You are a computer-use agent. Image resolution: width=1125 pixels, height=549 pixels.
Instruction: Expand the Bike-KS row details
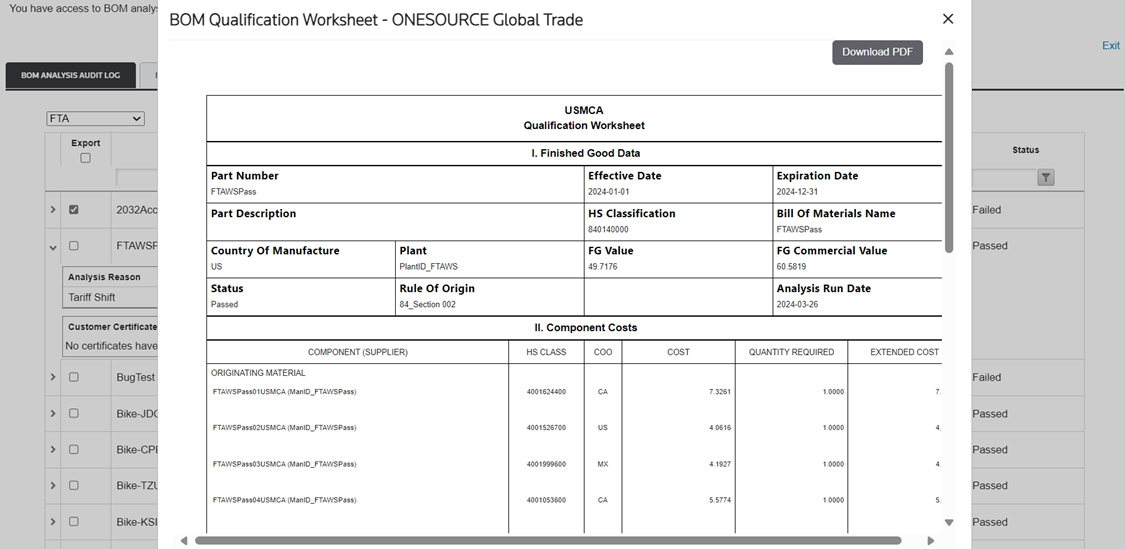tap(53, 521)
